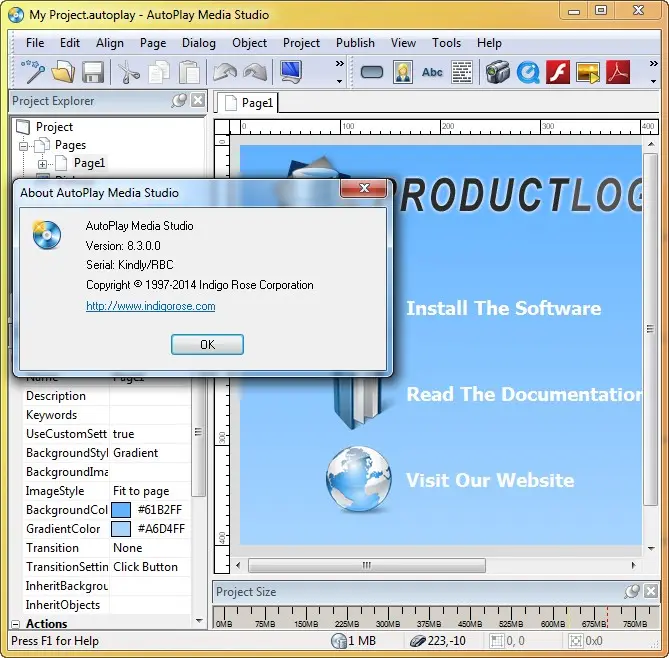This screenshot has width=669, height=658.
Task: Open the File menu
Action: coord(35,43)
